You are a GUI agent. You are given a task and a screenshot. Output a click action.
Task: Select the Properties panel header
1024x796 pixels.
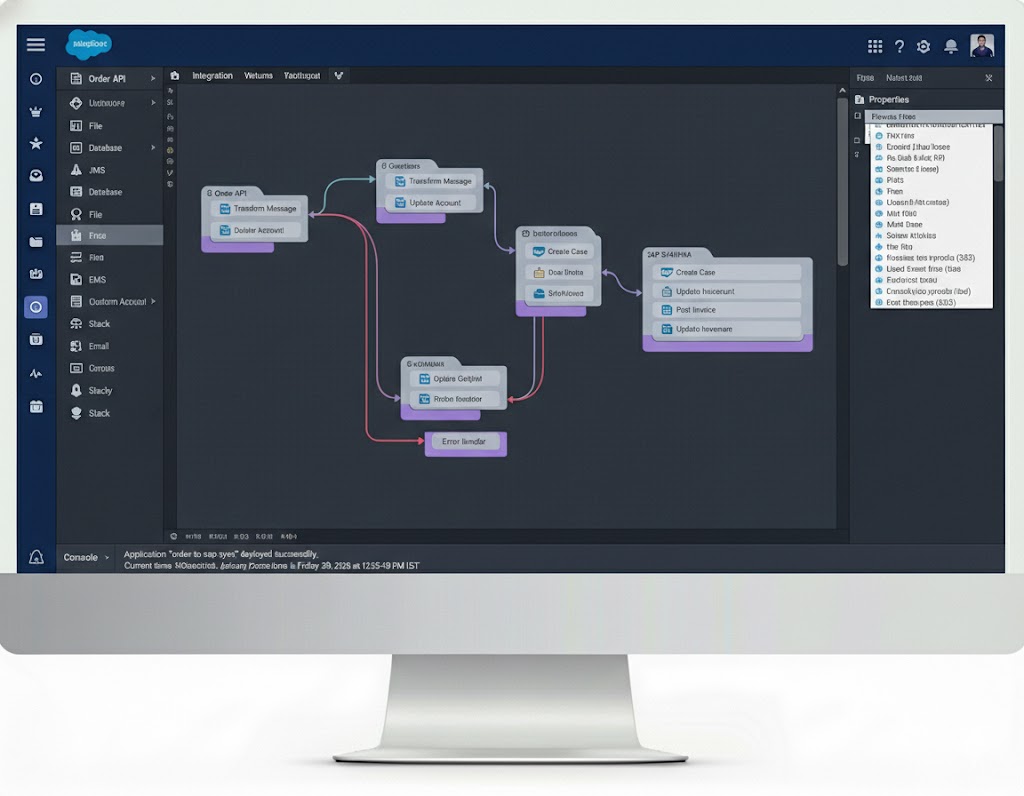[888, 100]
